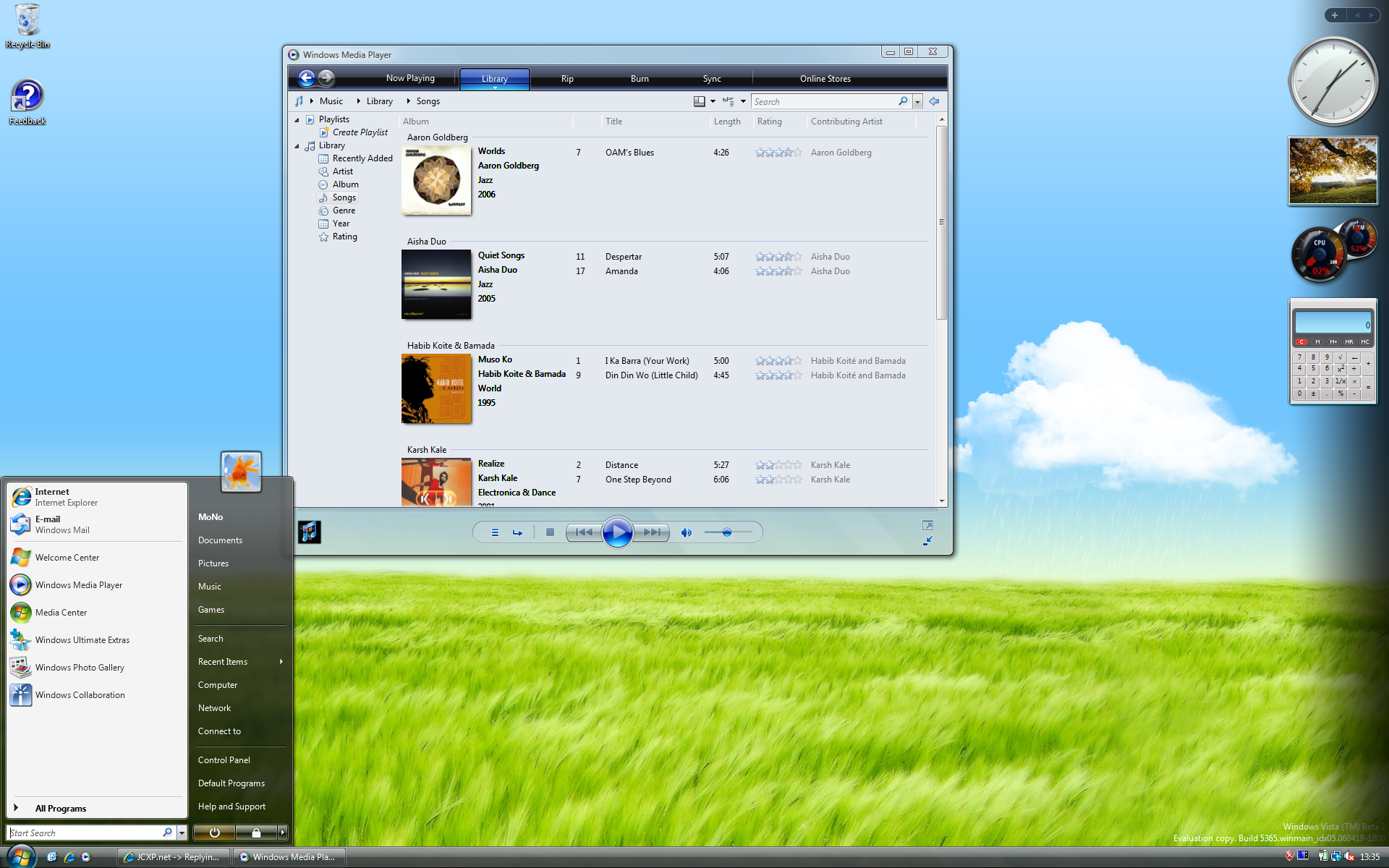This screenshot has width=1389, height=868.
Task: Adjust the volume slider in Media Player
Action: tap(728, 532)
